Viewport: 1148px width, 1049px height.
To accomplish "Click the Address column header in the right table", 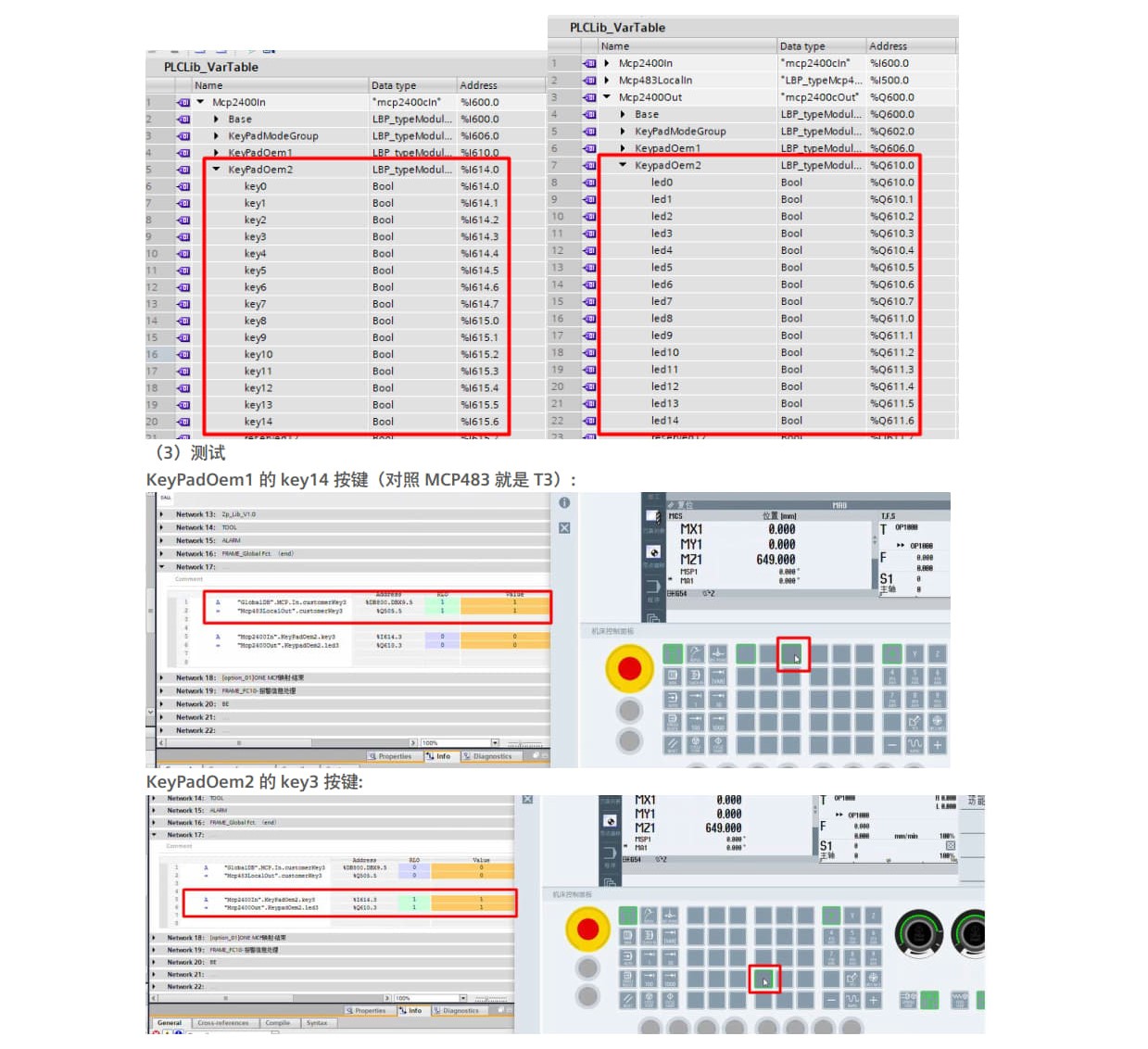I will pos(910,45).
